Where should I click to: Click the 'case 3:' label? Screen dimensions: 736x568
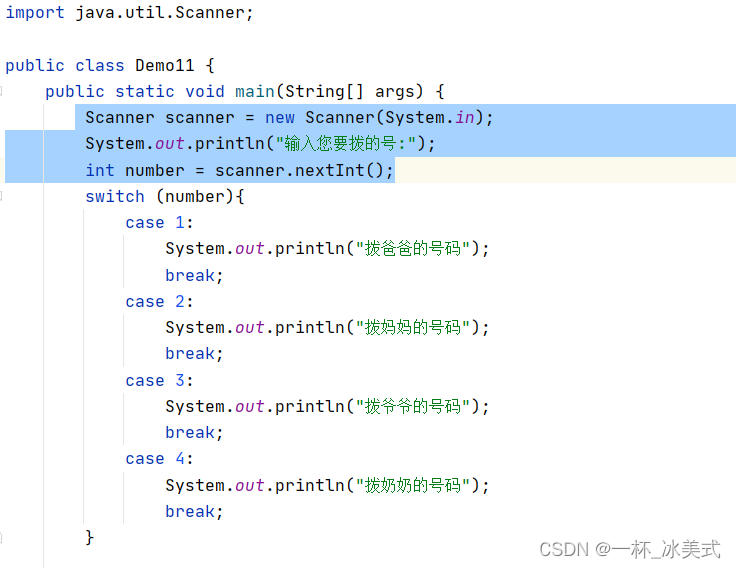(x=159, y=380)
